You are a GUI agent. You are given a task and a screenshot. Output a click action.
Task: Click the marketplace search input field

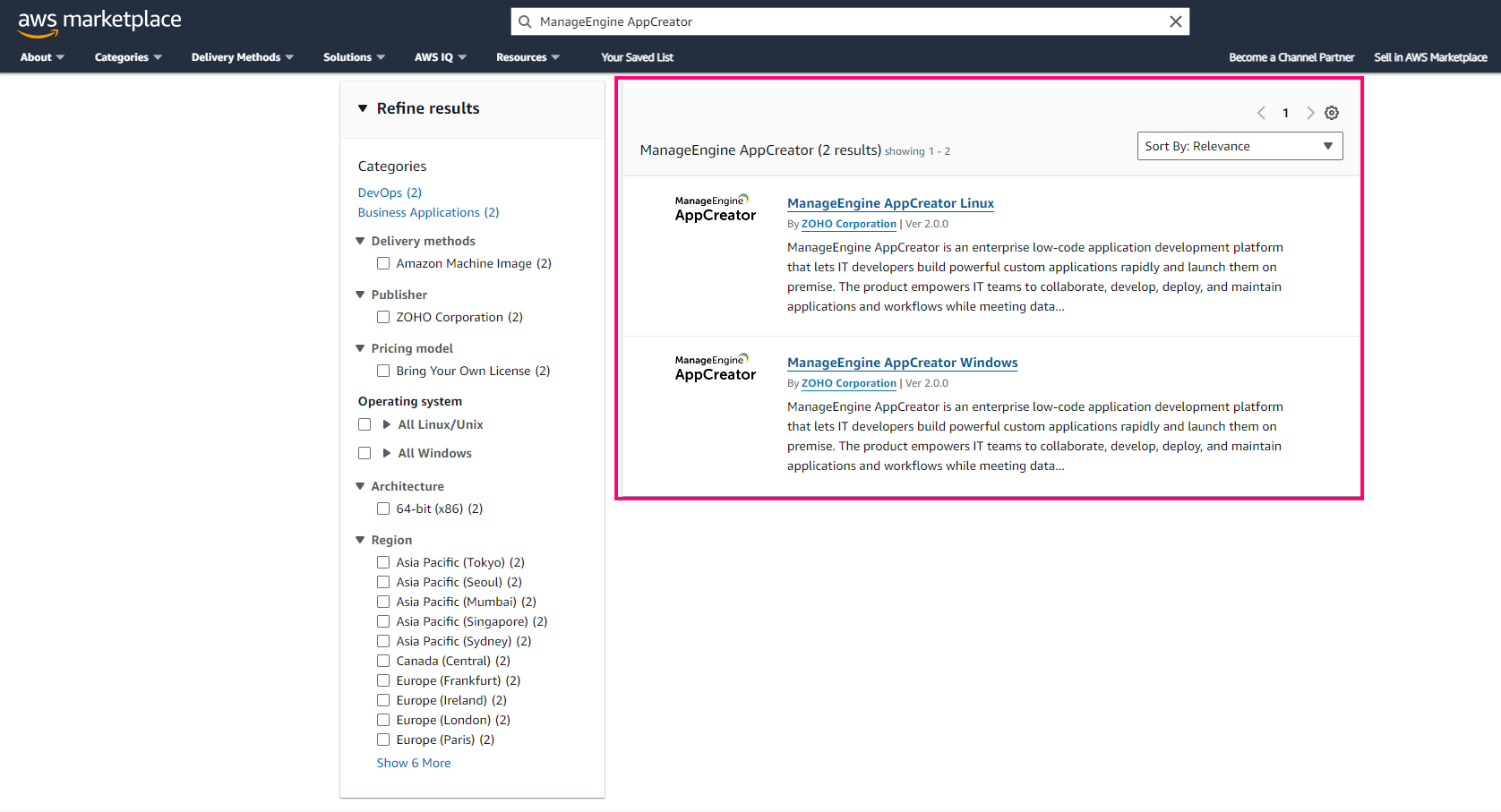tap(842, 21)
